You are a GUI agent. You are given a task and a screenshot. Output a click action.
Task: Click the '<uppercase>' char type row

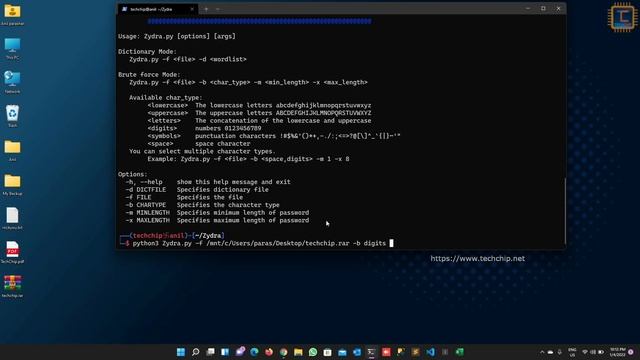[259, 113]
